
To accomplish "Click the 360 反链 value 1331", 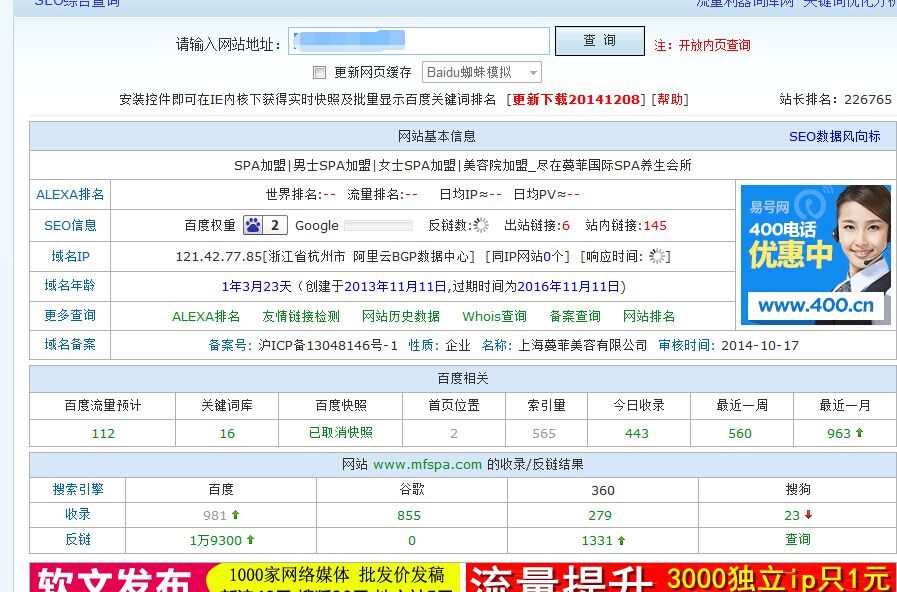I will [x=597, y=541].
